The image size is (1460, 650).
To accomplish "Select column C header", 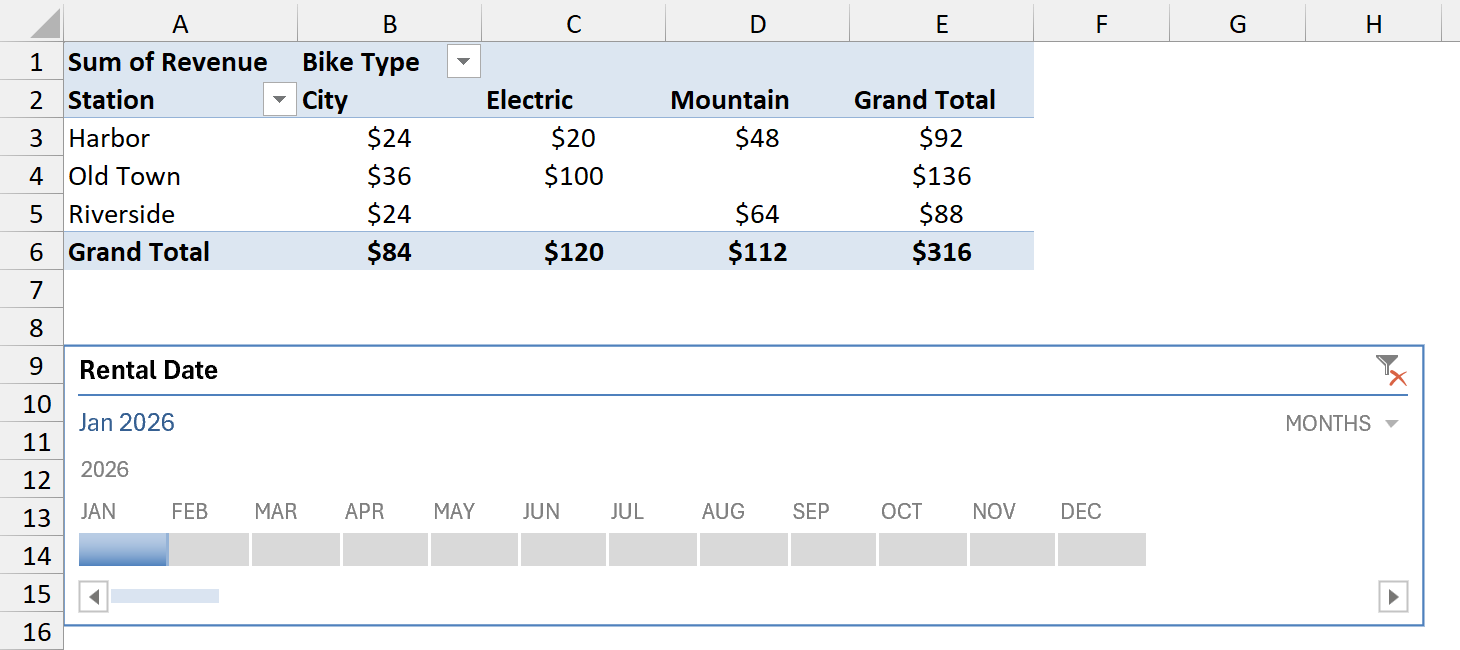I will (574, 24).
